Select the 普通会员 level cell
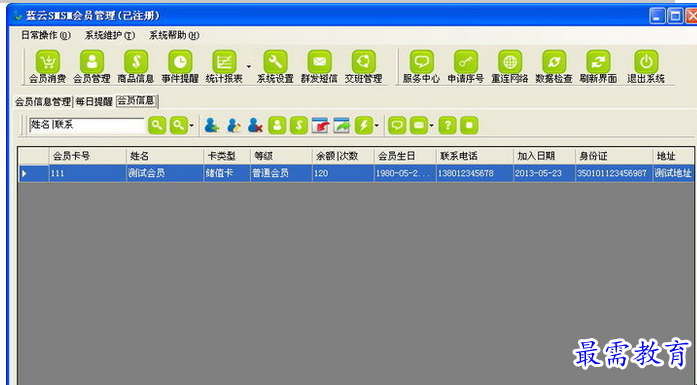 pos(281,173)
